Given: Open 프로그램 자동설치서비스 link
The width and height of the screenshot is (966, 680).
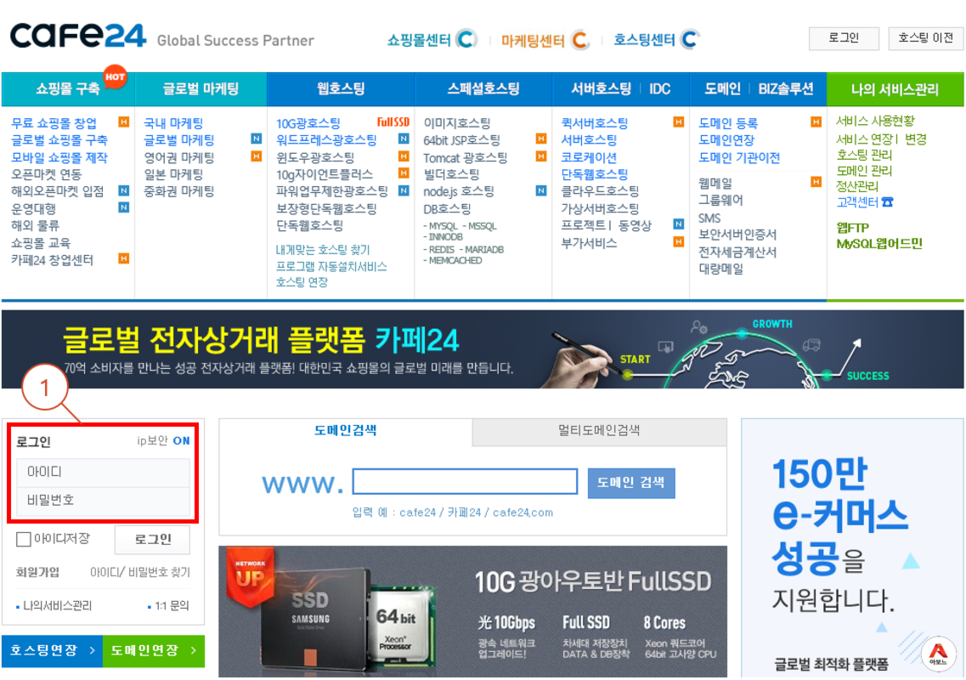Looking at the screenshot, I should pos(331,266).
